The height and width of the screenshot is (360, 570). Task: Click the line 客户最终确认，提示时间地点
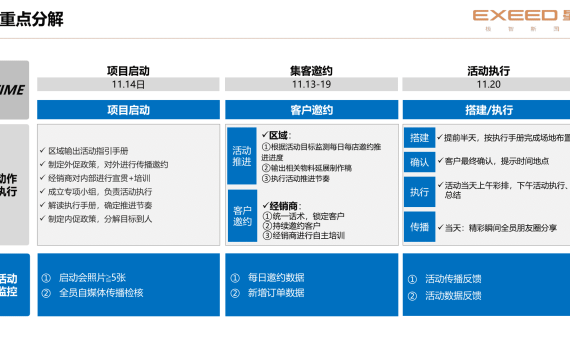click(x=497, y=161)
